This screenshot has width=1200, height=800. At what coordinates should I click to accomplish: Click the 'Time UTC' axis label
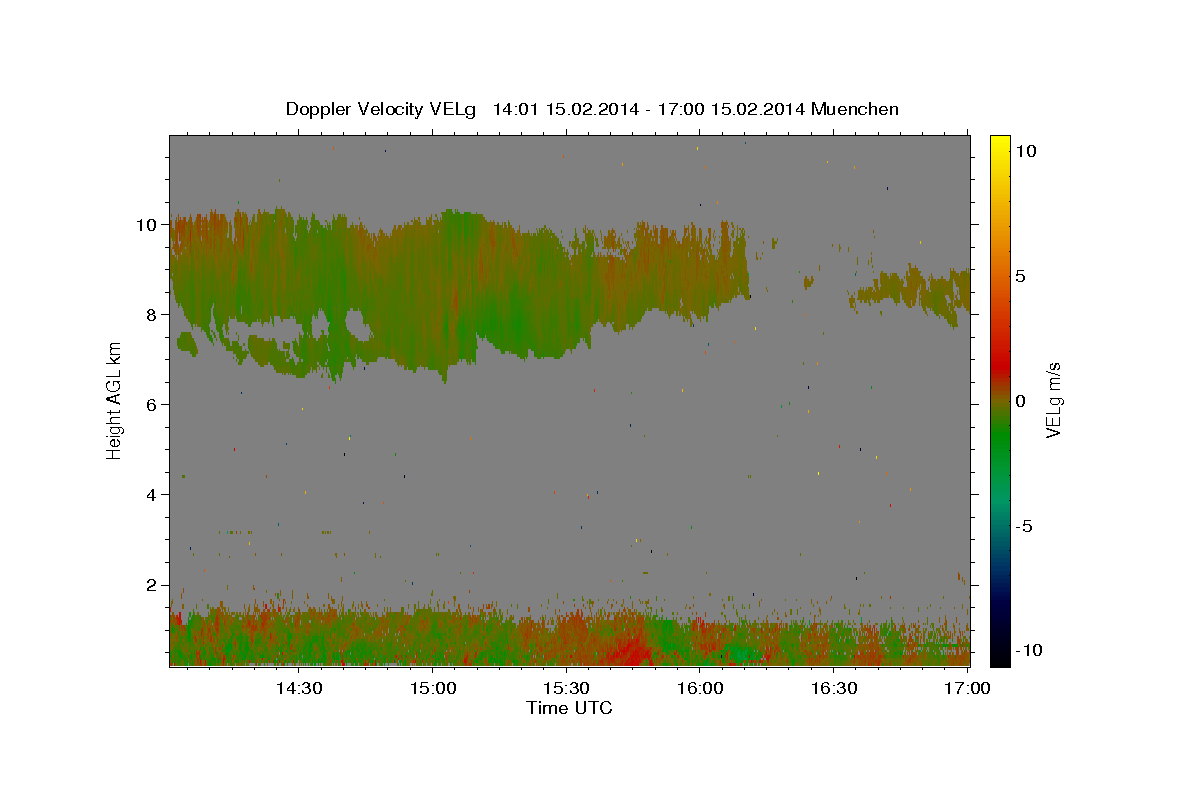click(x=569, y=708)
